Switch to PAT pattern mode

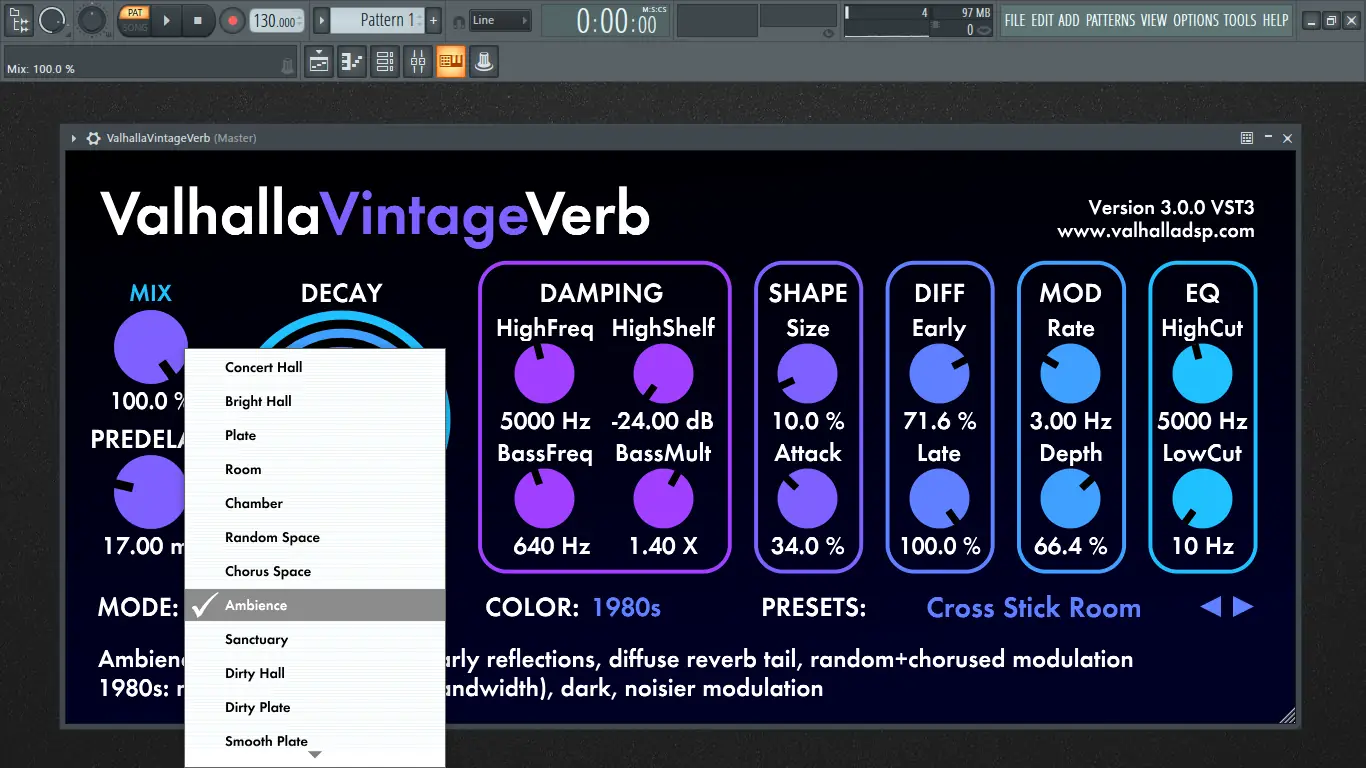(x=134, y=12)
